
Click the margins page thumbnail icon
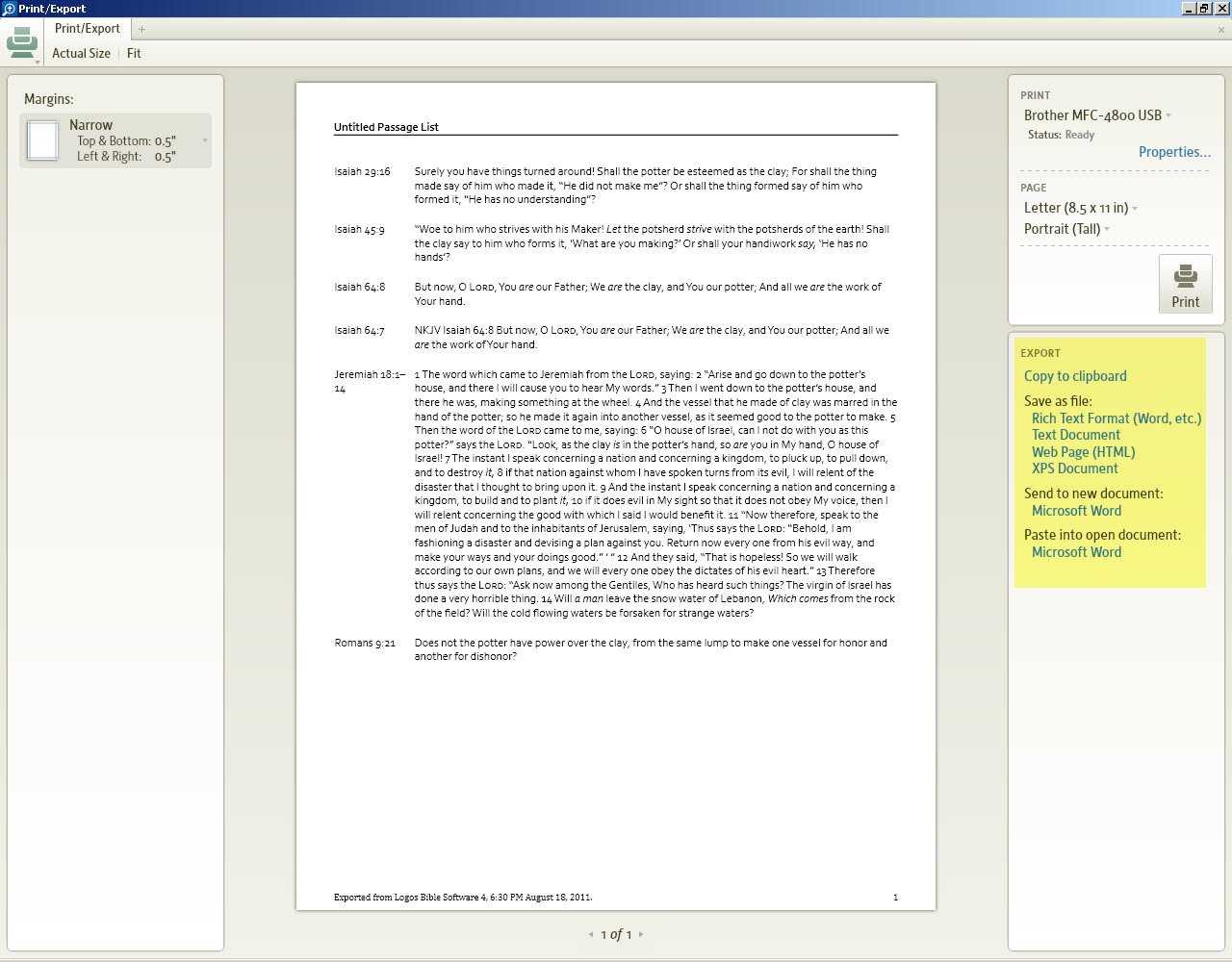coord(42,140)
